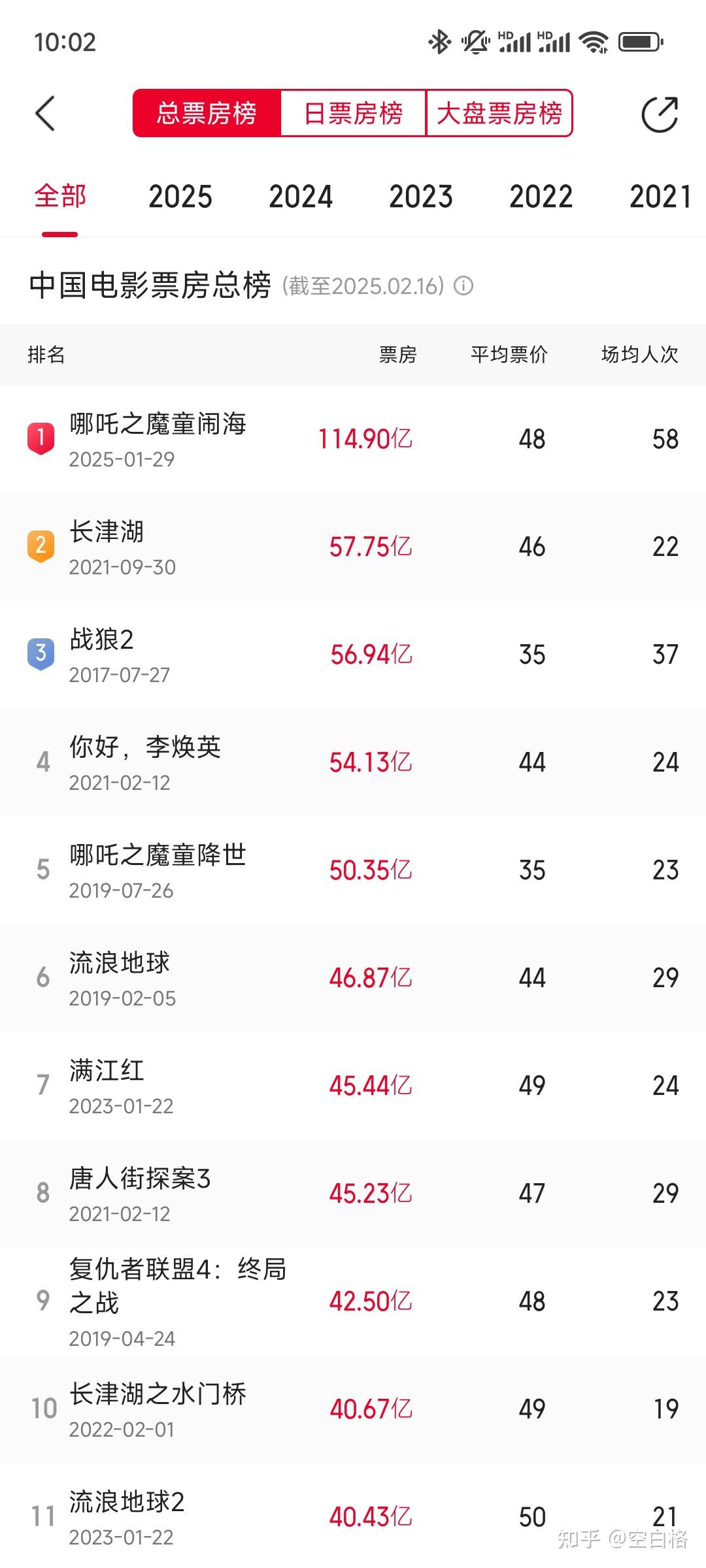Select the 全部 year tab
The width and height of the screenshot is (706, 1568).
[60, 196]
